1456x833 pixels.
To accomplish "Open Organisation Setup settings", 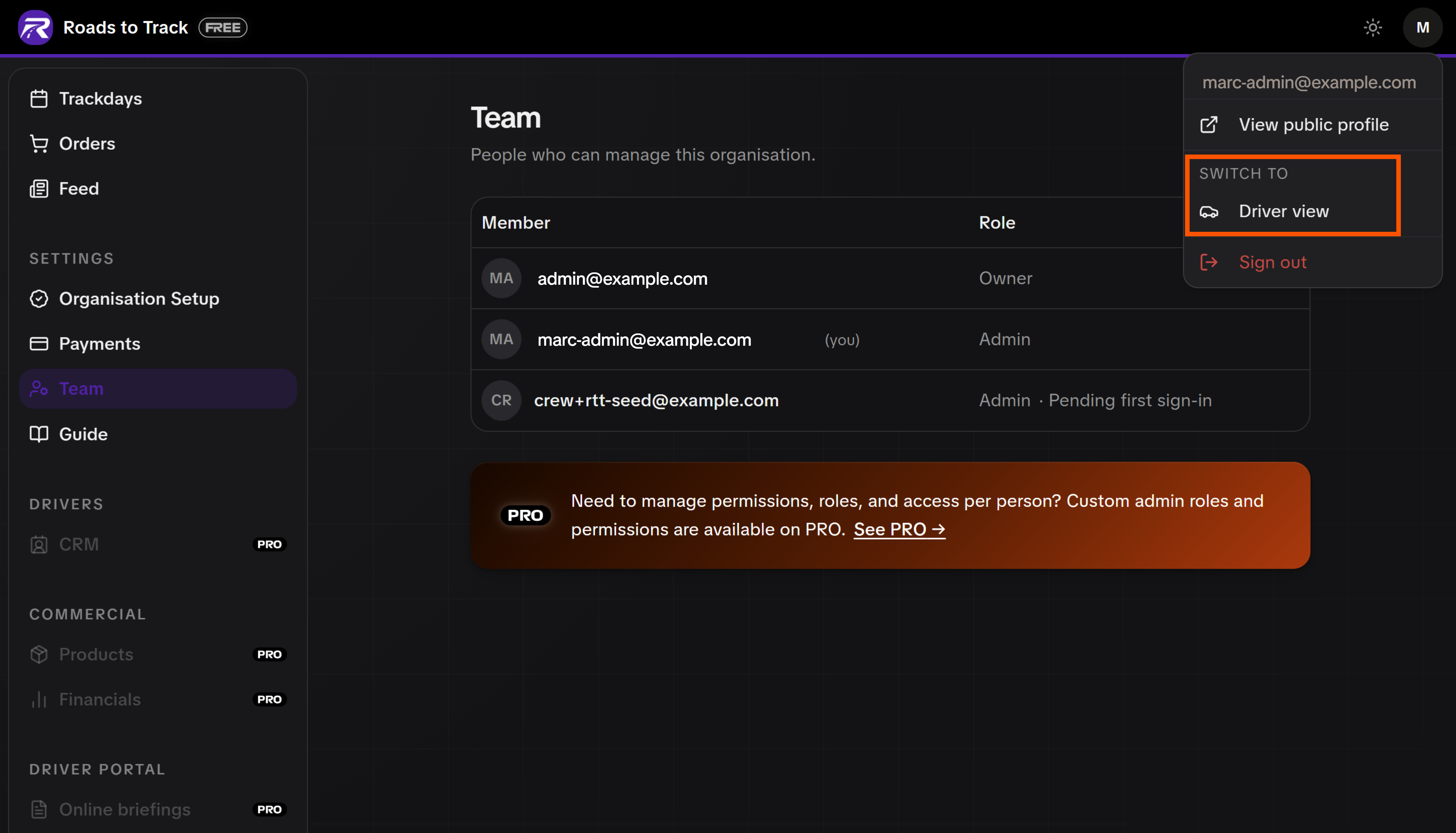I will click(157, 299).
